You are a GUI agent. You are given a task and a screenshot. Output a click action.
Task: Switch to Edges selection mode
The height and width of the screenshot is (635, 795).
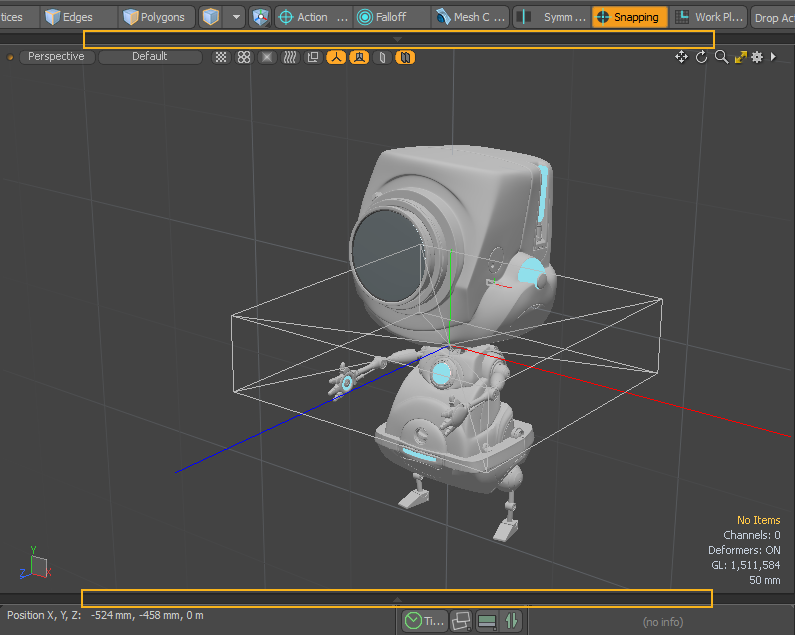[68, 17]
